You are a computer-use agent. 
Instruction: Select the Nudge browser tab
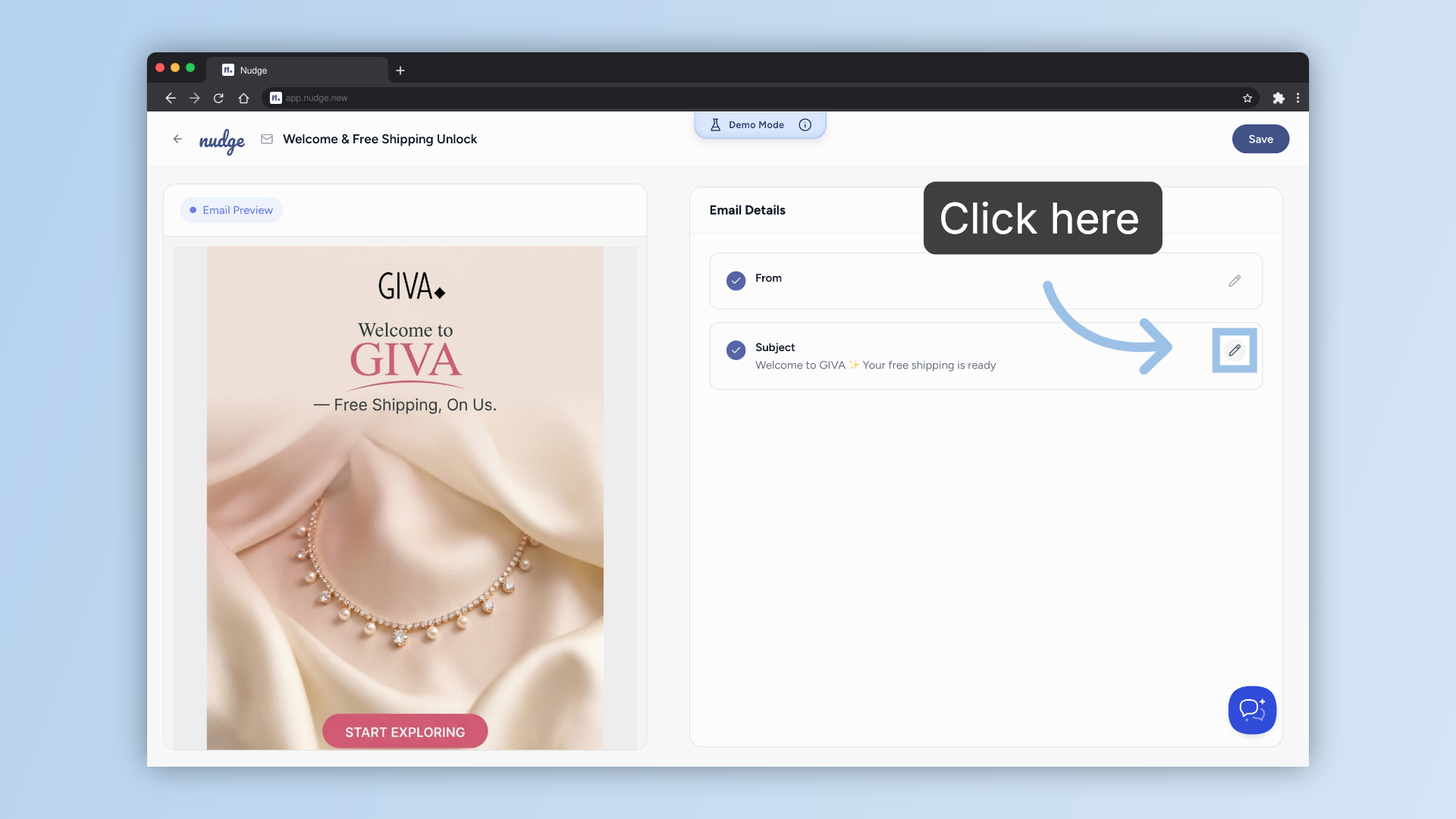[x=297, y=70]
